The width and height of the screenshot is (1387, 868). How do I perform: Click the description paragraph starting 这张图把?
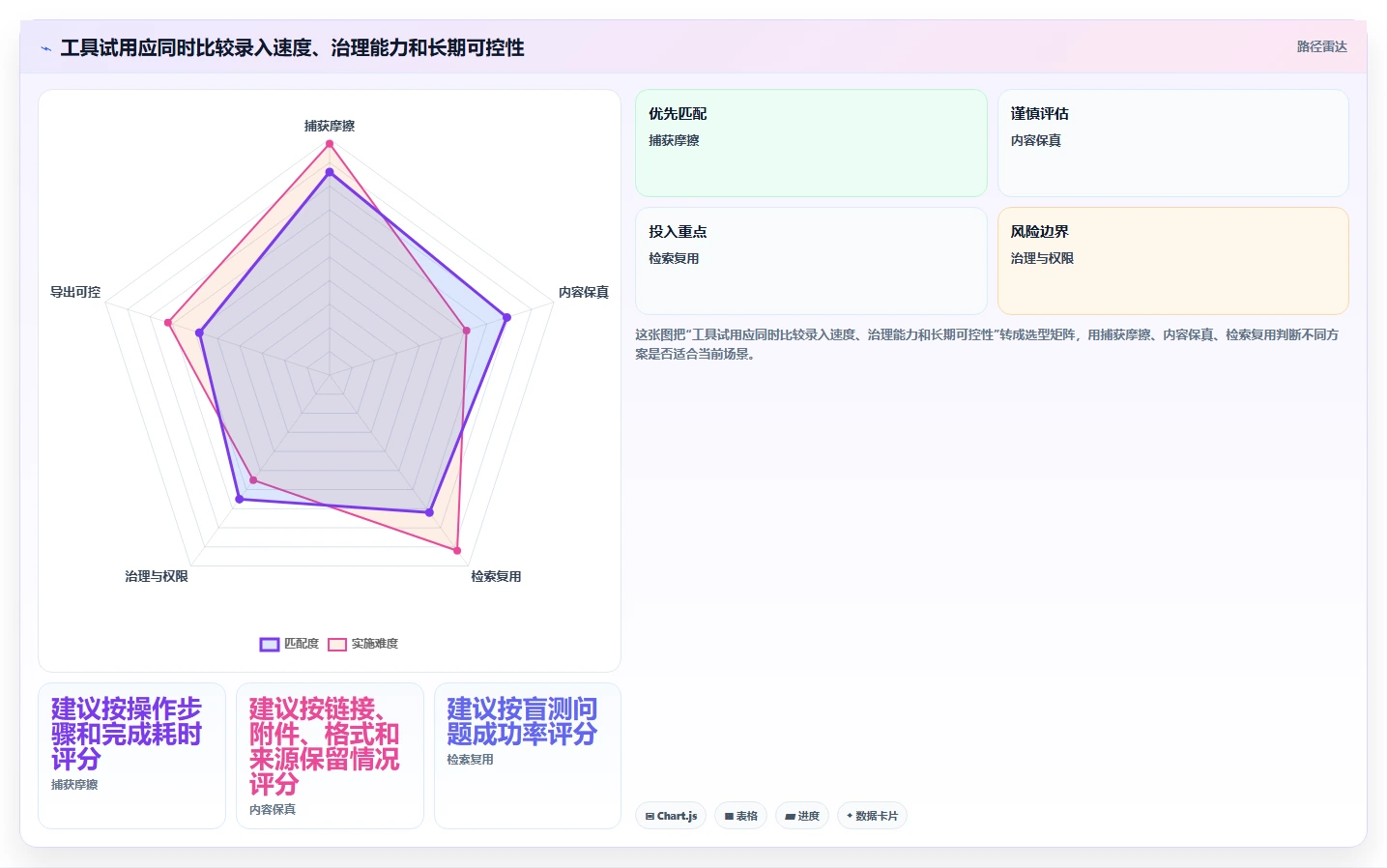[991, 344]
